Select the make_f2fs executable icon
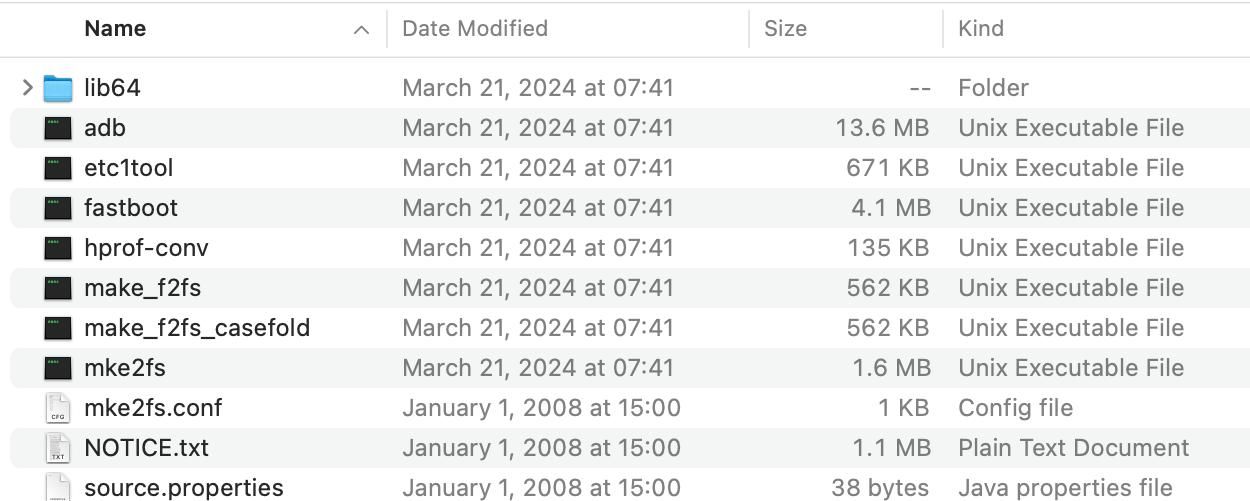Viewport: 1250px width, 501px height. coord(58,288)
